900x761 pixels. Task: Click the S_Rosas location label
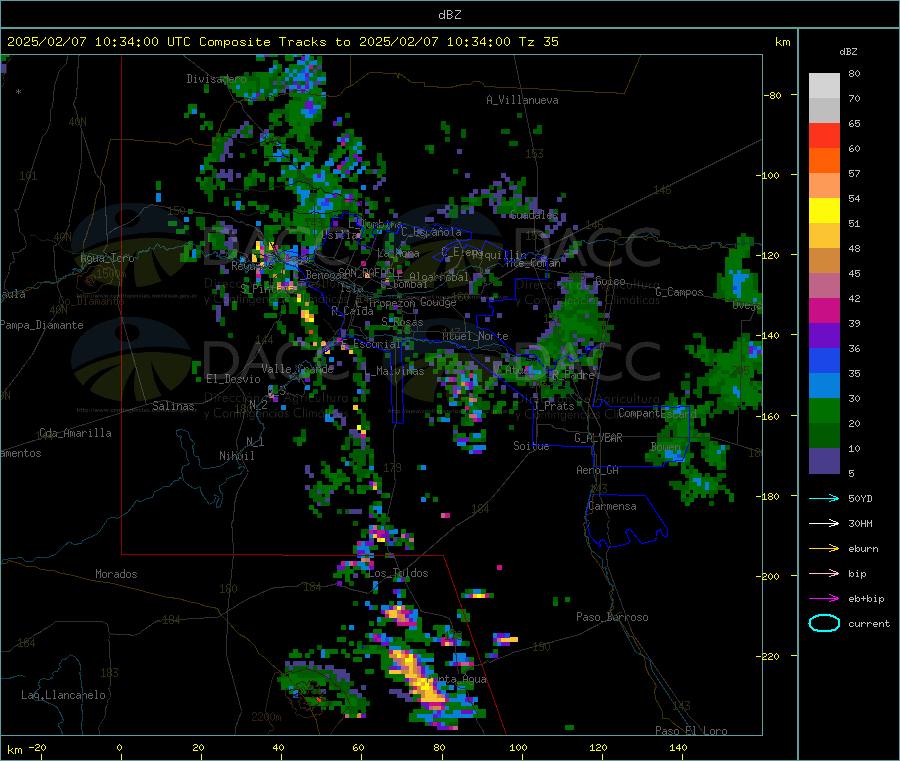pos(402,322)
